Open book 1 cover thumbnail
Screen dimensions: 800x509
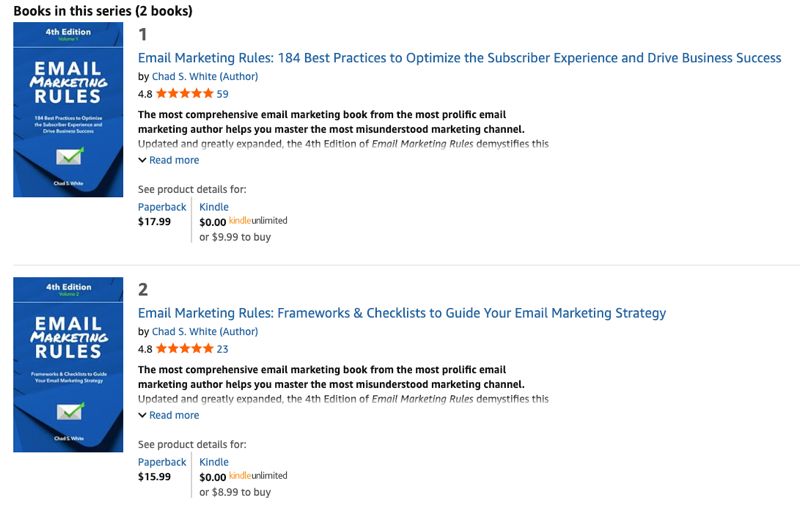click(68, 109)
